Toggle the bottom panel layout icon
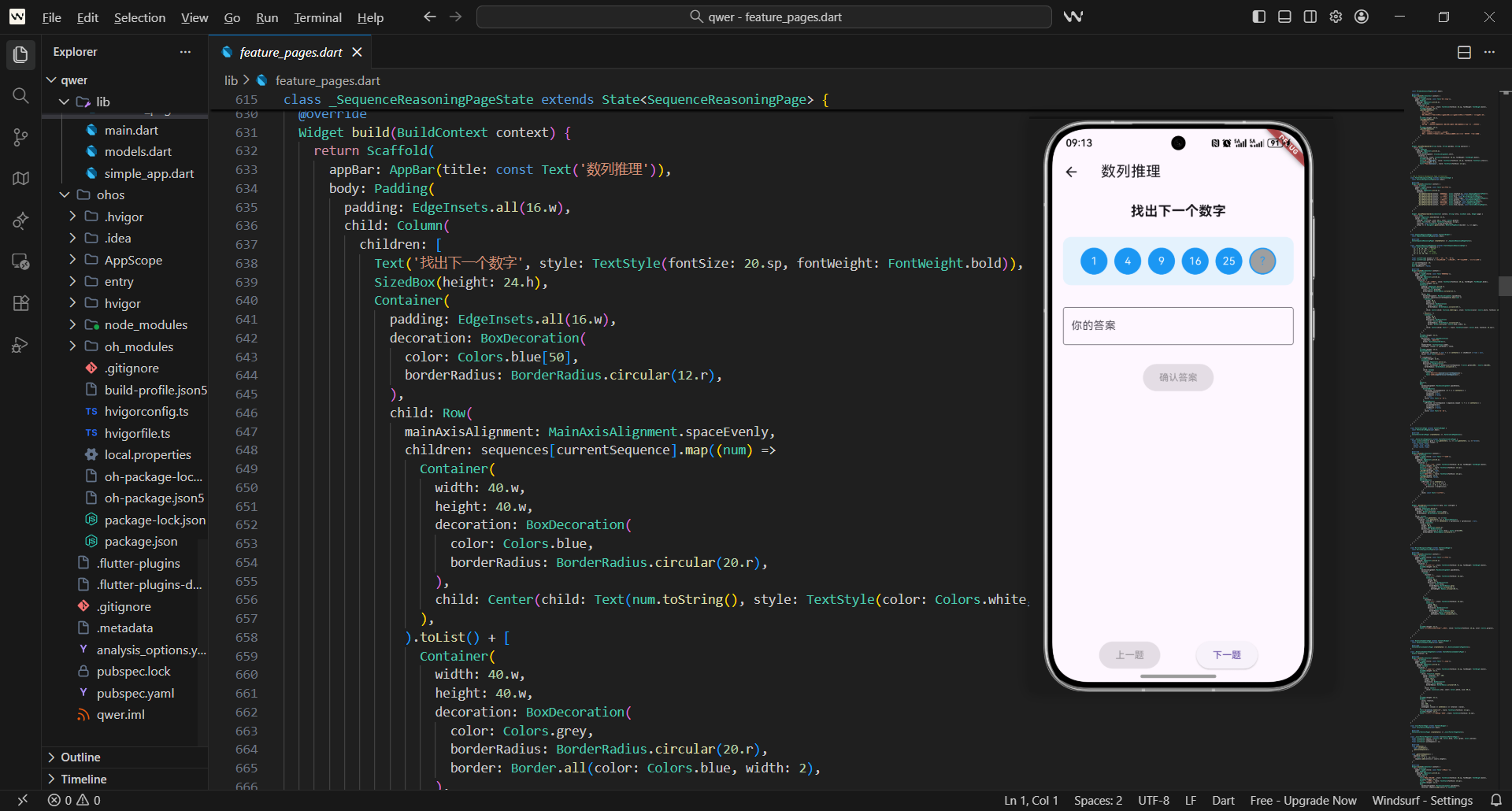Screen dimensions: 1512x811 (1284, 17)
